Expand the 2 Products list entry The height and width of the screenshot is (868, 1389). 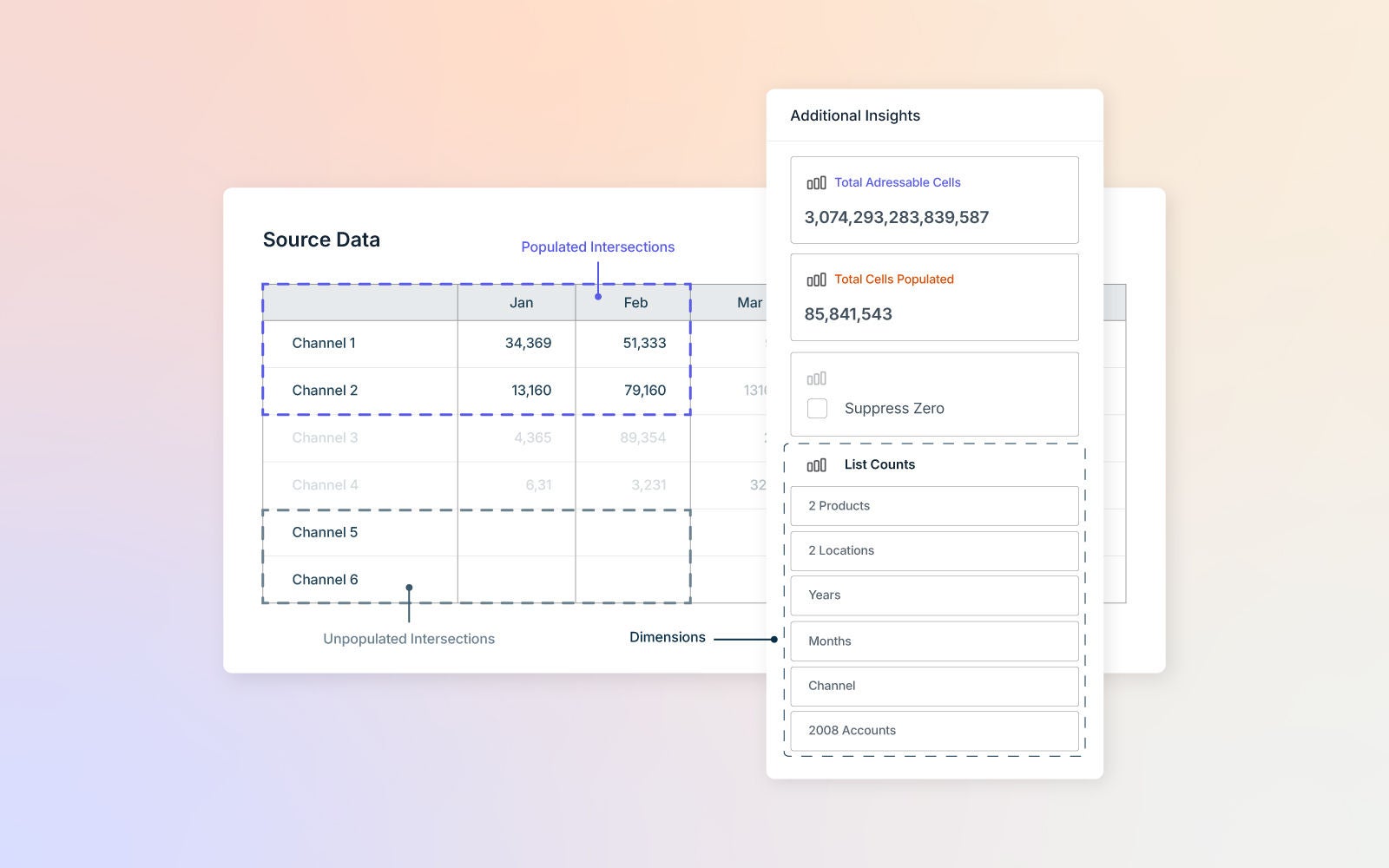(x=934, y=505)
